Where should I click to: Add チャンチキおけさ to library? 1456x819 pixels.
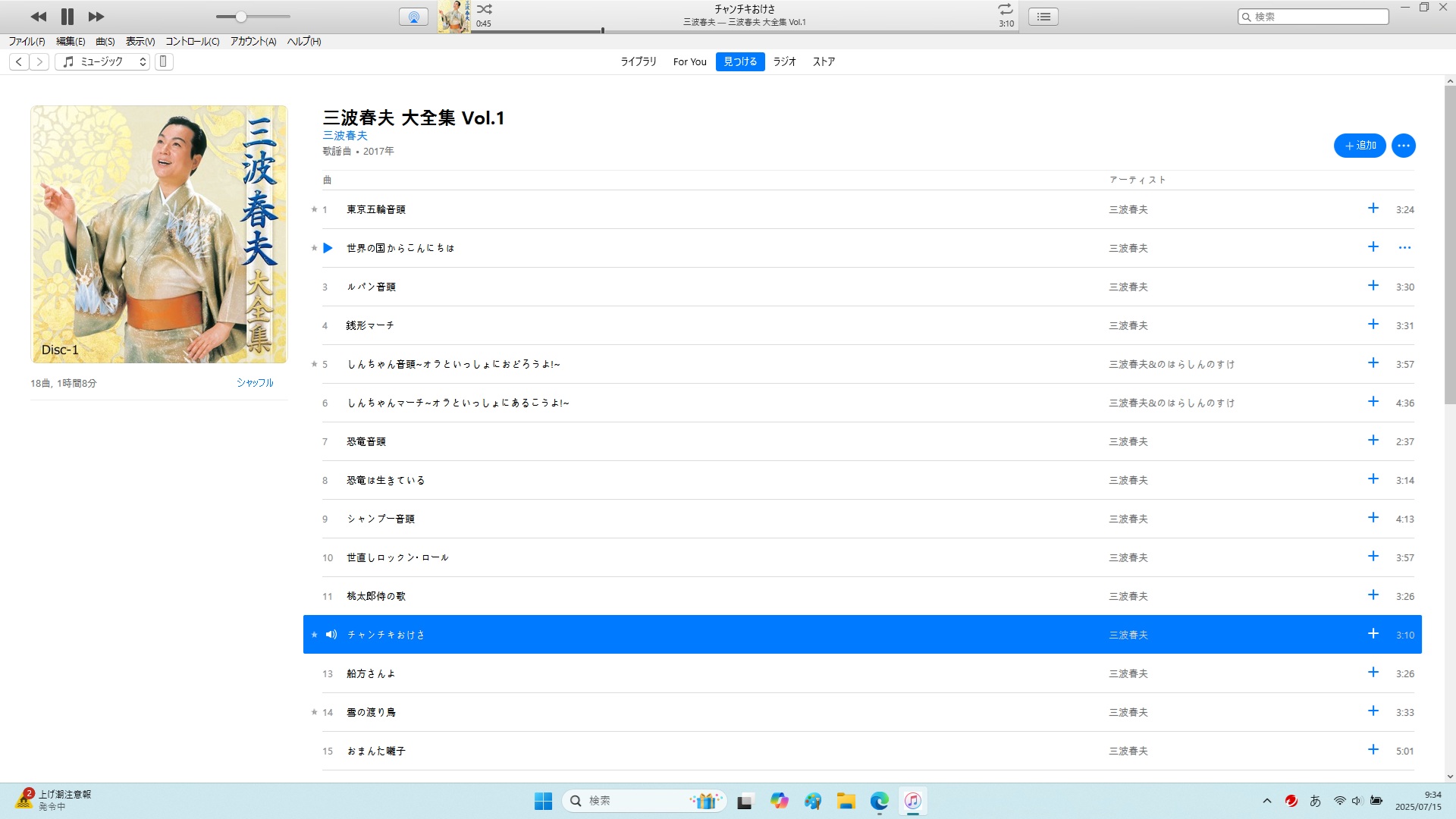click(1373, 634)
